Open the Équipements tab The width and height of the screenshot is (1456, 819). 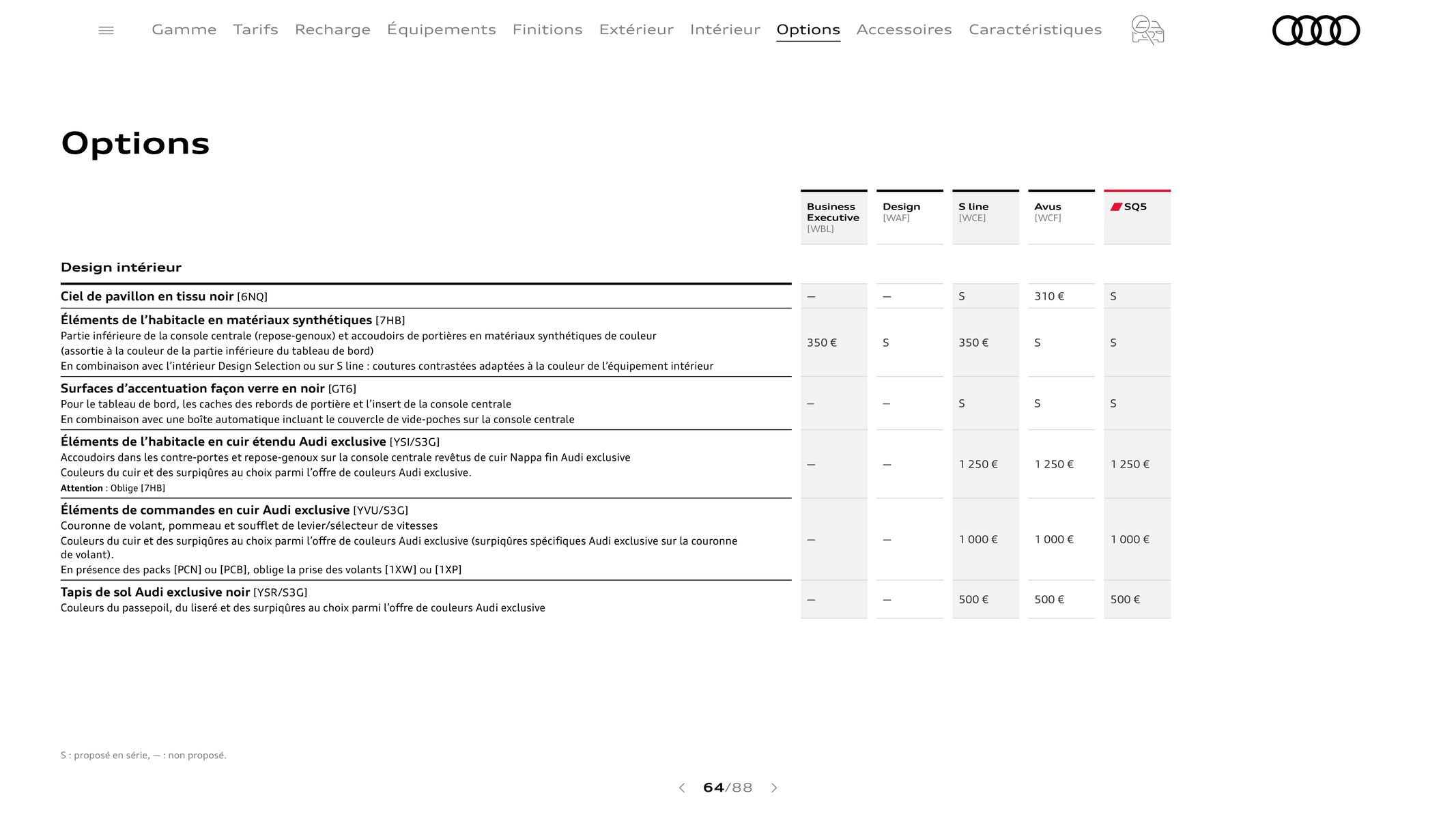pyautogui.click(x=442, y=29)
